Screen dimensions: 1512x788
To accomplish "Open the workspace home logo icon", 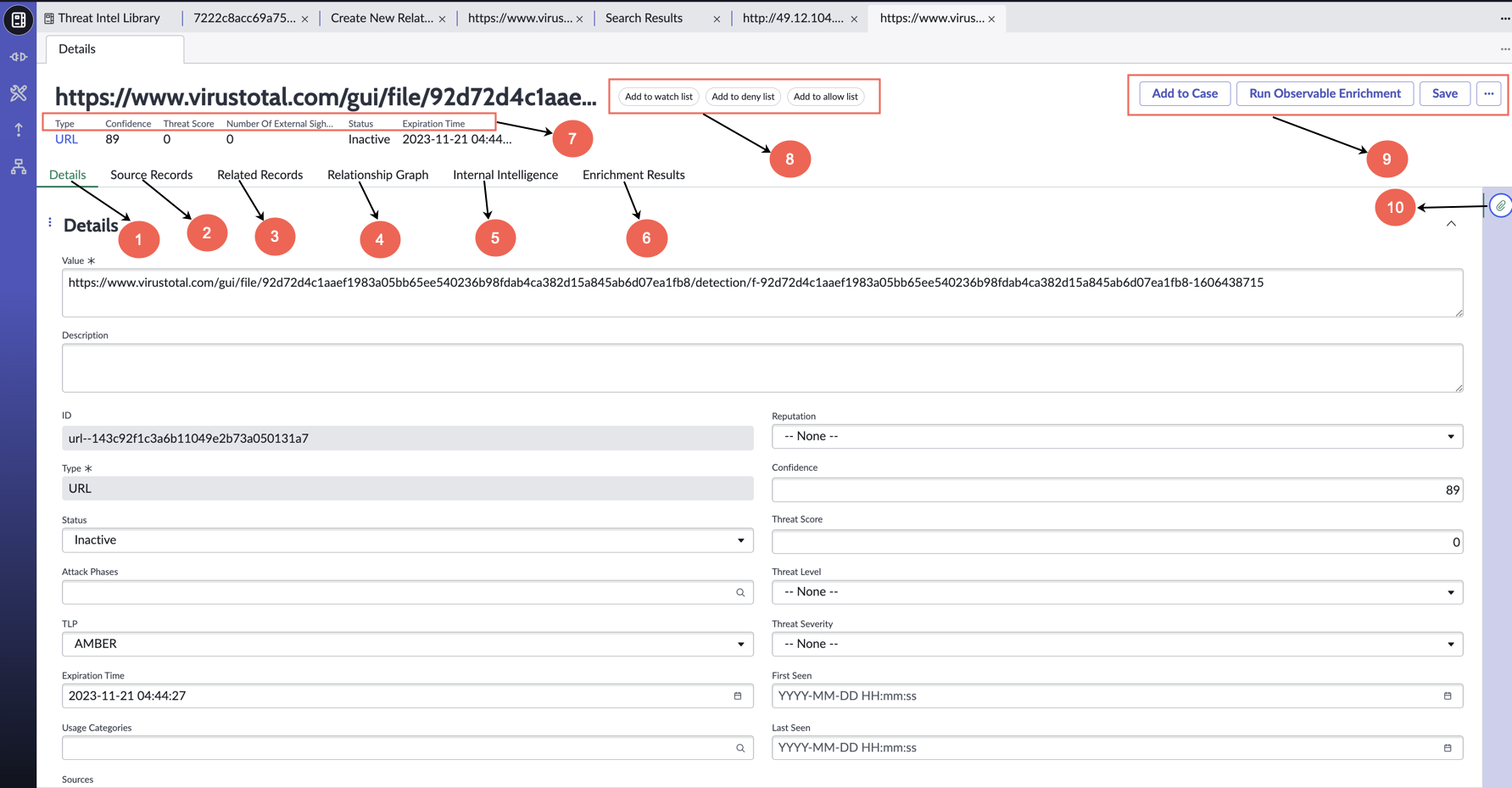I will [19, 19].
